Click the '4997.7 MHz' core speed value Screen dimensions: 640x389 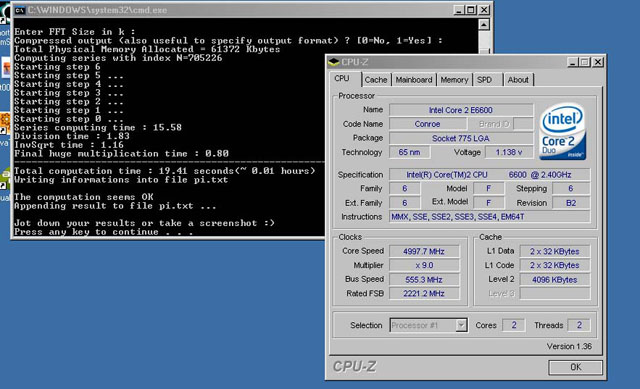coord(424,251)
